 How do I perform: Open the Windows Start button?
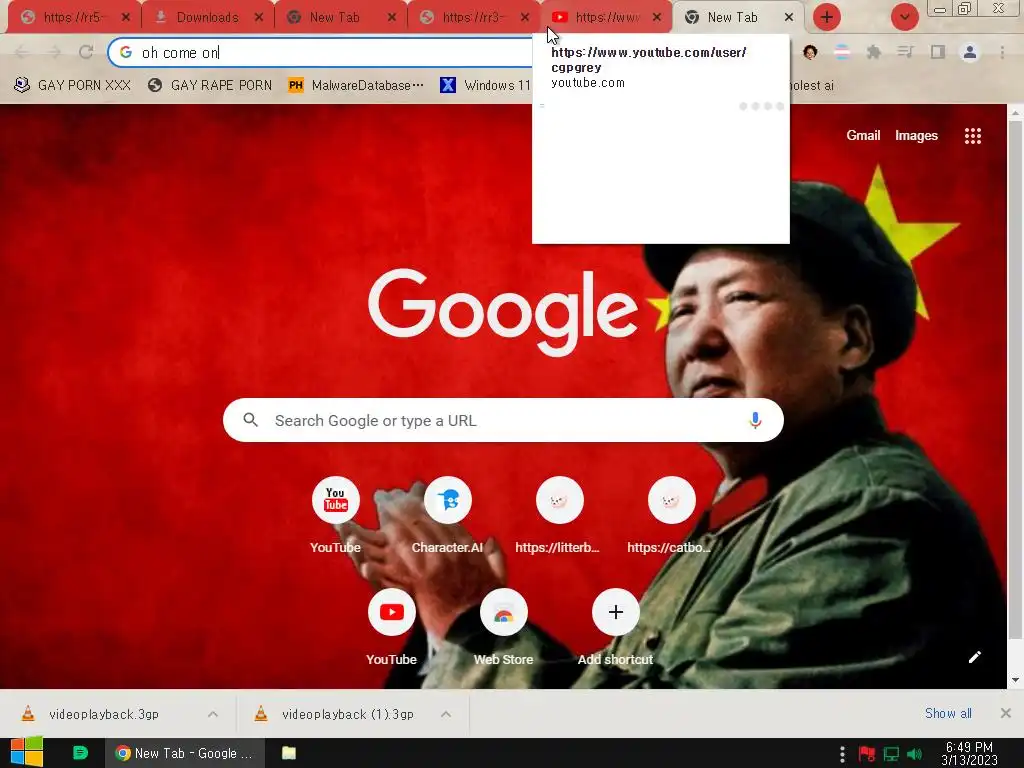27,752
